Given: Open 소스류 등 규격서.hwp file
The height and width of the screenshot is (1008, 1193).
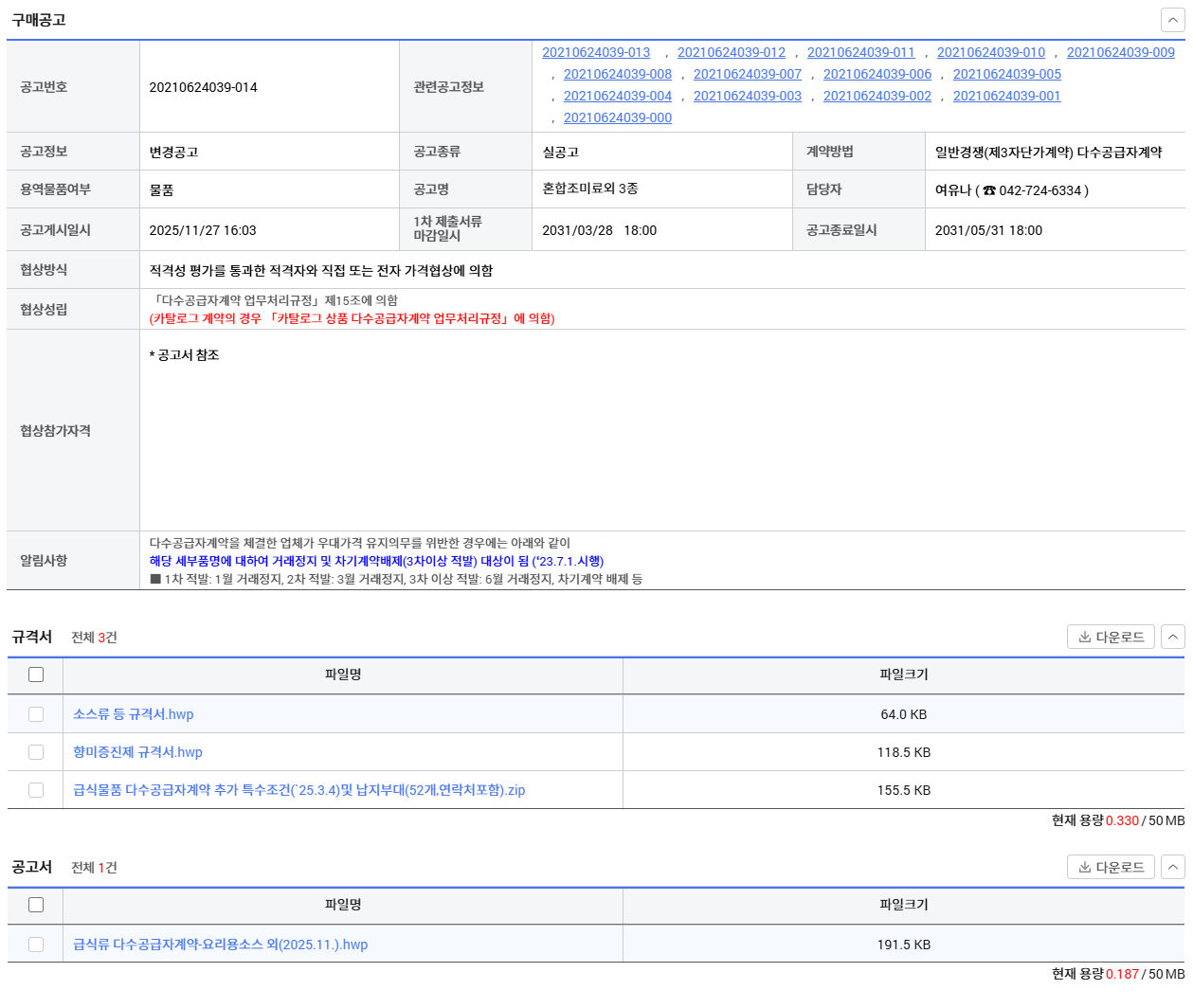Looking at the screenshot, I should pyautogui.click(x=134, y=714).
